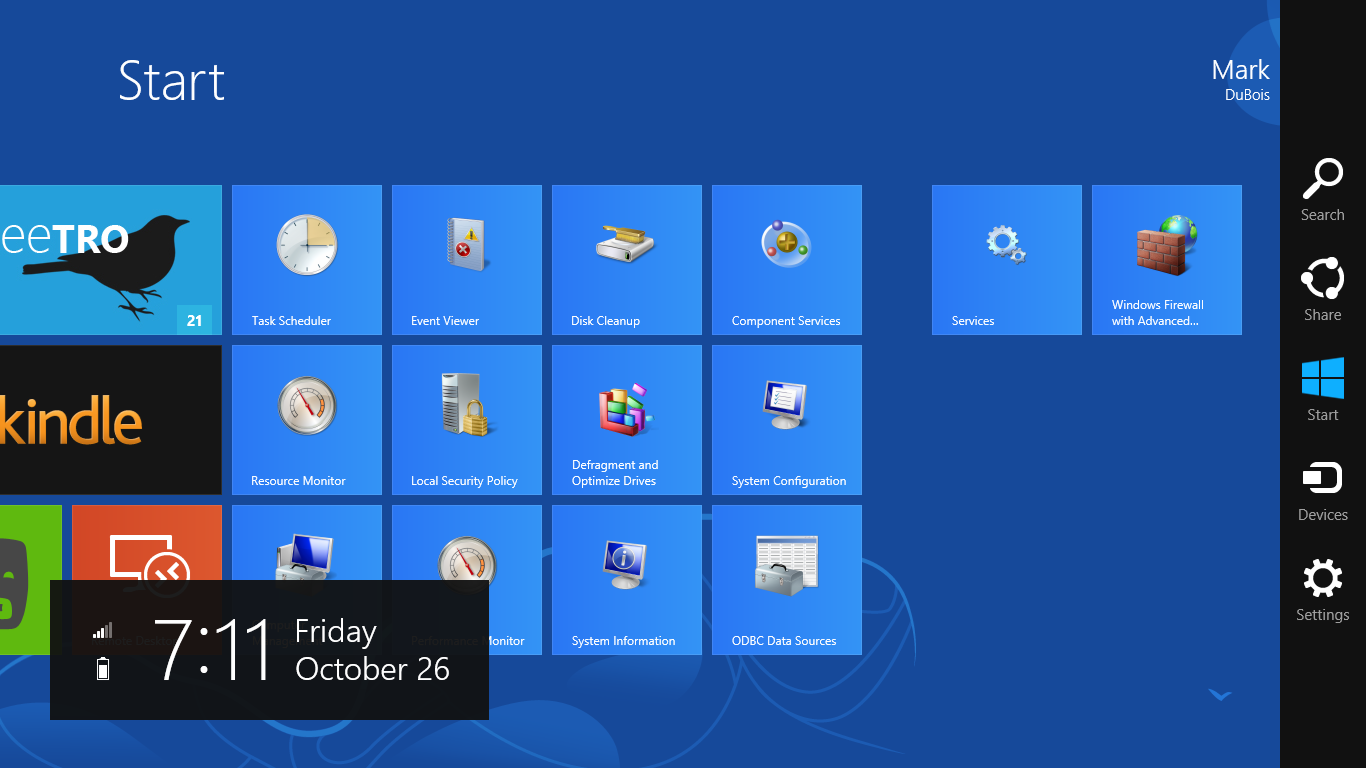Open Component Services tile

coord(787,260)
